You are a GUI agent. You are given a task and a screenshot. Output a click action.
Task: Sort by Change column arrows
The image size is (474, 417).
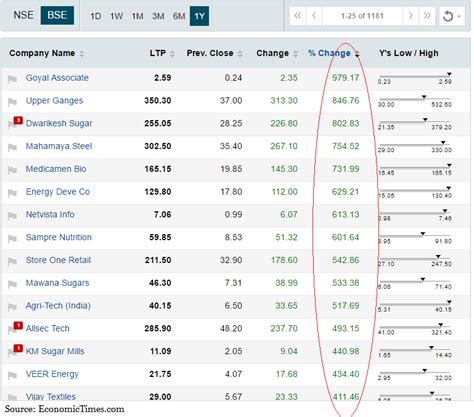click(x=295, y=54)
